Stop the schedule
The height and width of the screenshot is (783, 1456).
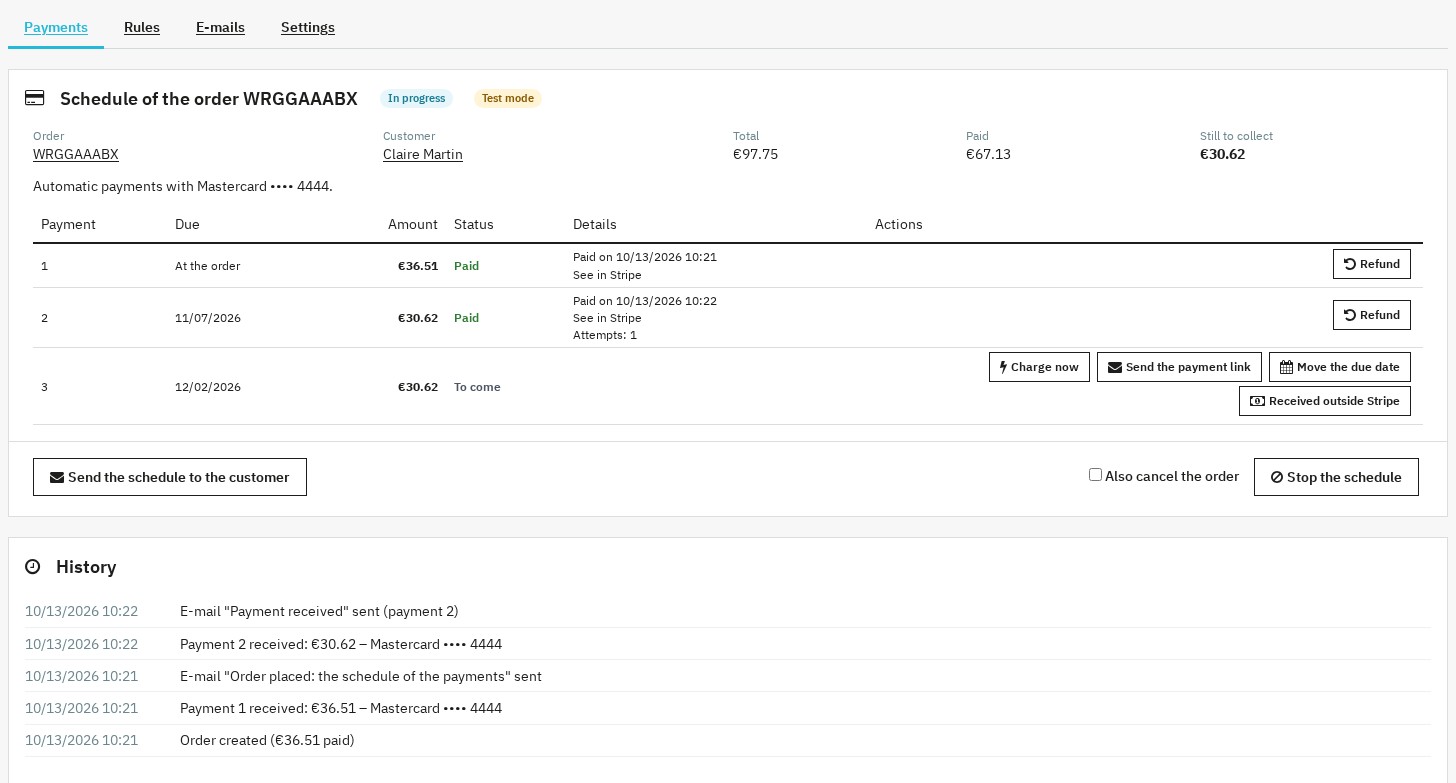coord(1336,477)
